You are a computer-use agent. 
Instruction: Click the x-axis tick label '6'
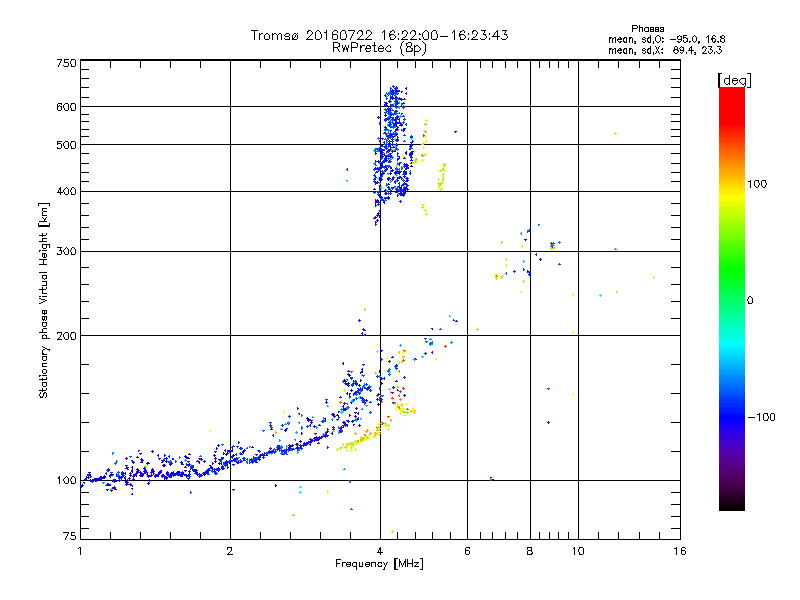[467, 551]
